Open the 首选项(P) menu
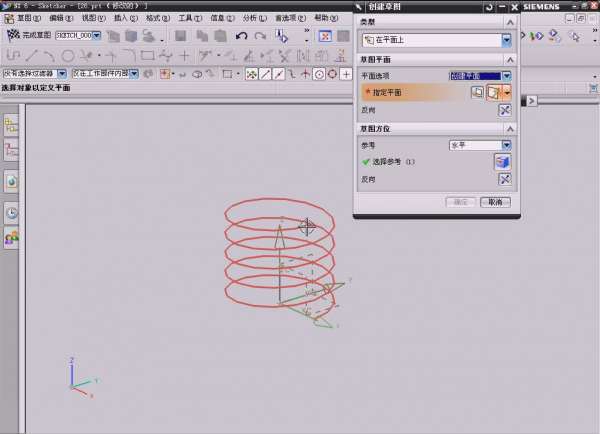The image size is (600, 434). tap(290, 18)
